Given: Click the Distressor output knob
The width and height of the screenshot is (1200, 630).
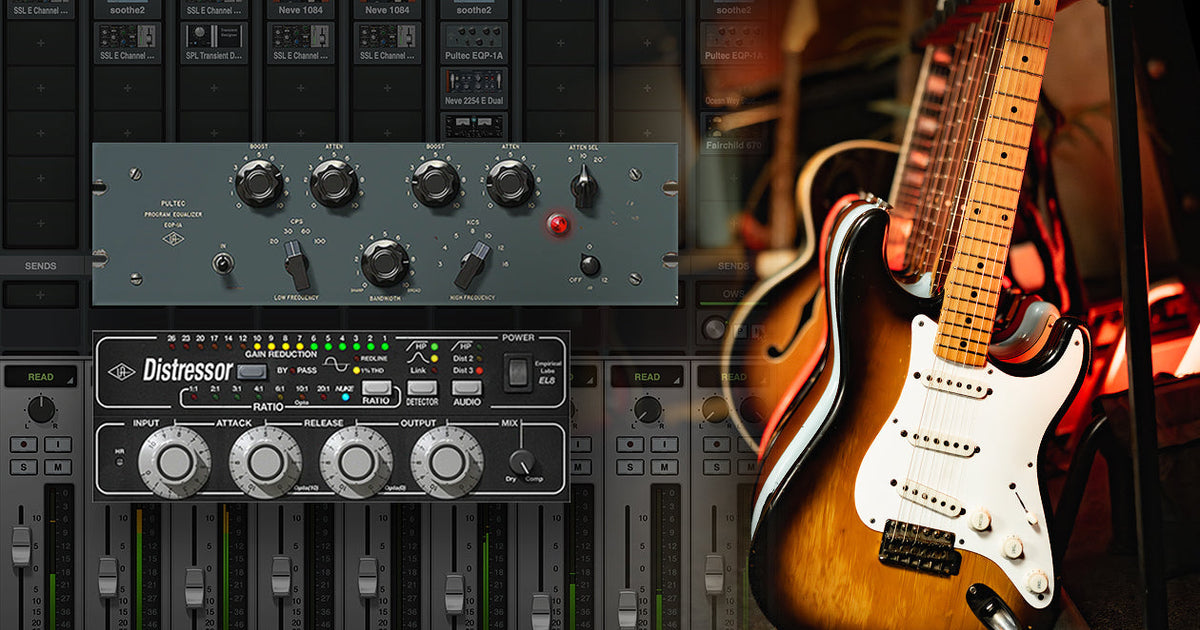Looking at the screenshot, I should point(446,461).
